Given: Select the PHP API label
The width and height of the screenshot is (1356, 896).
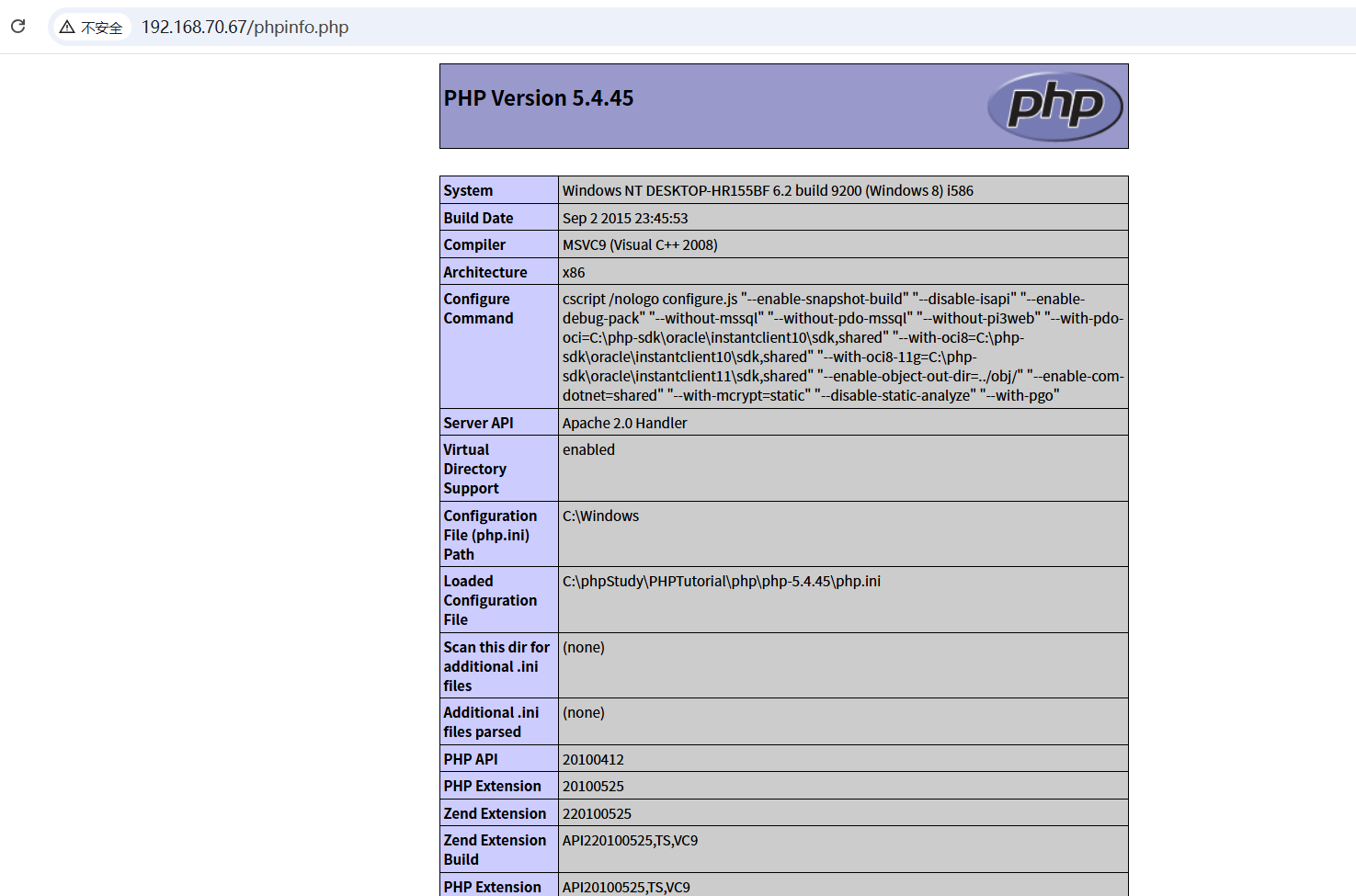Looking at the screenshot, I should tap(471, 759).
